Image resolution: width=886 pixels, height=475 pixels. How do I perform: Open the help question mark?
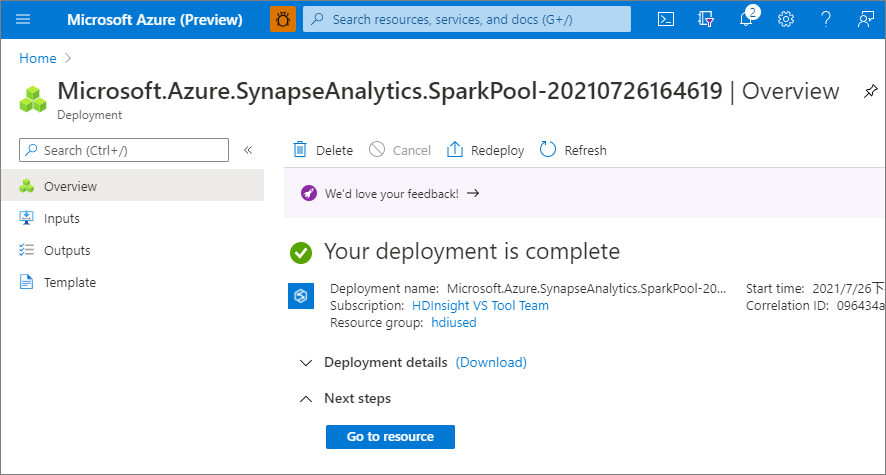tap(826, 19)
